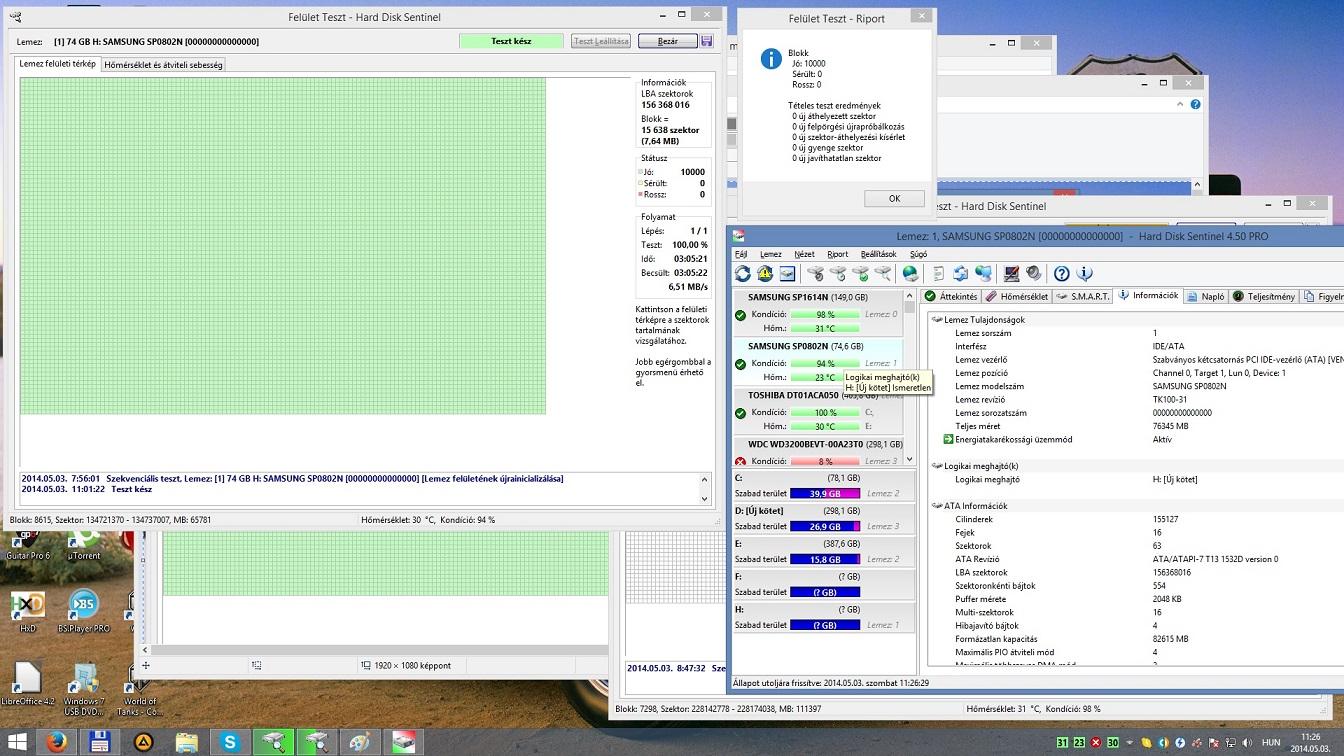Open the Súgó menu
The width and height of the screenshot is (1344, 756).
coord(918,254)
